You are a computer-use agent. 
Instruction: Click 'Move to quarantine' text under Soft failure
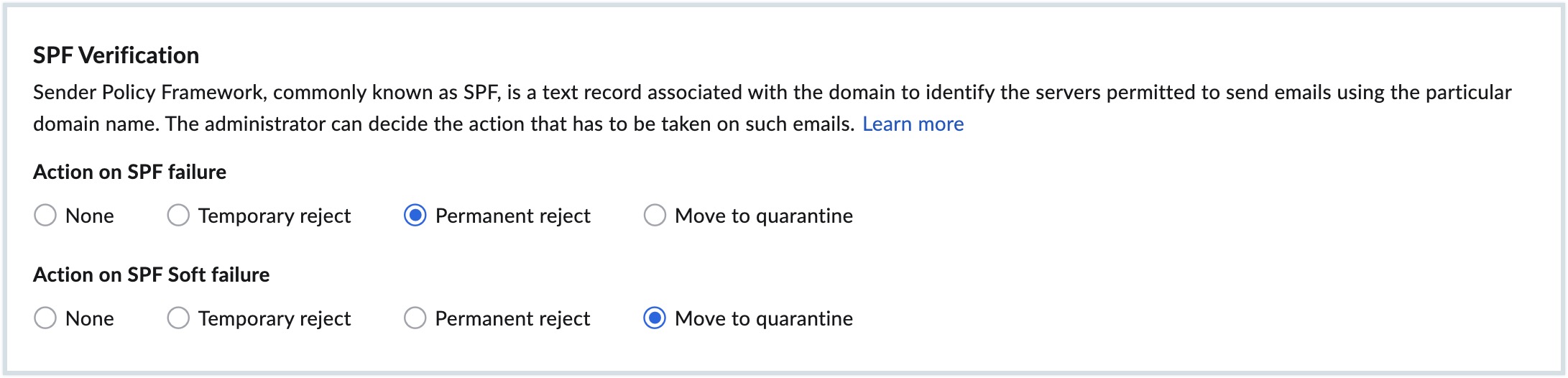point(764,319)
